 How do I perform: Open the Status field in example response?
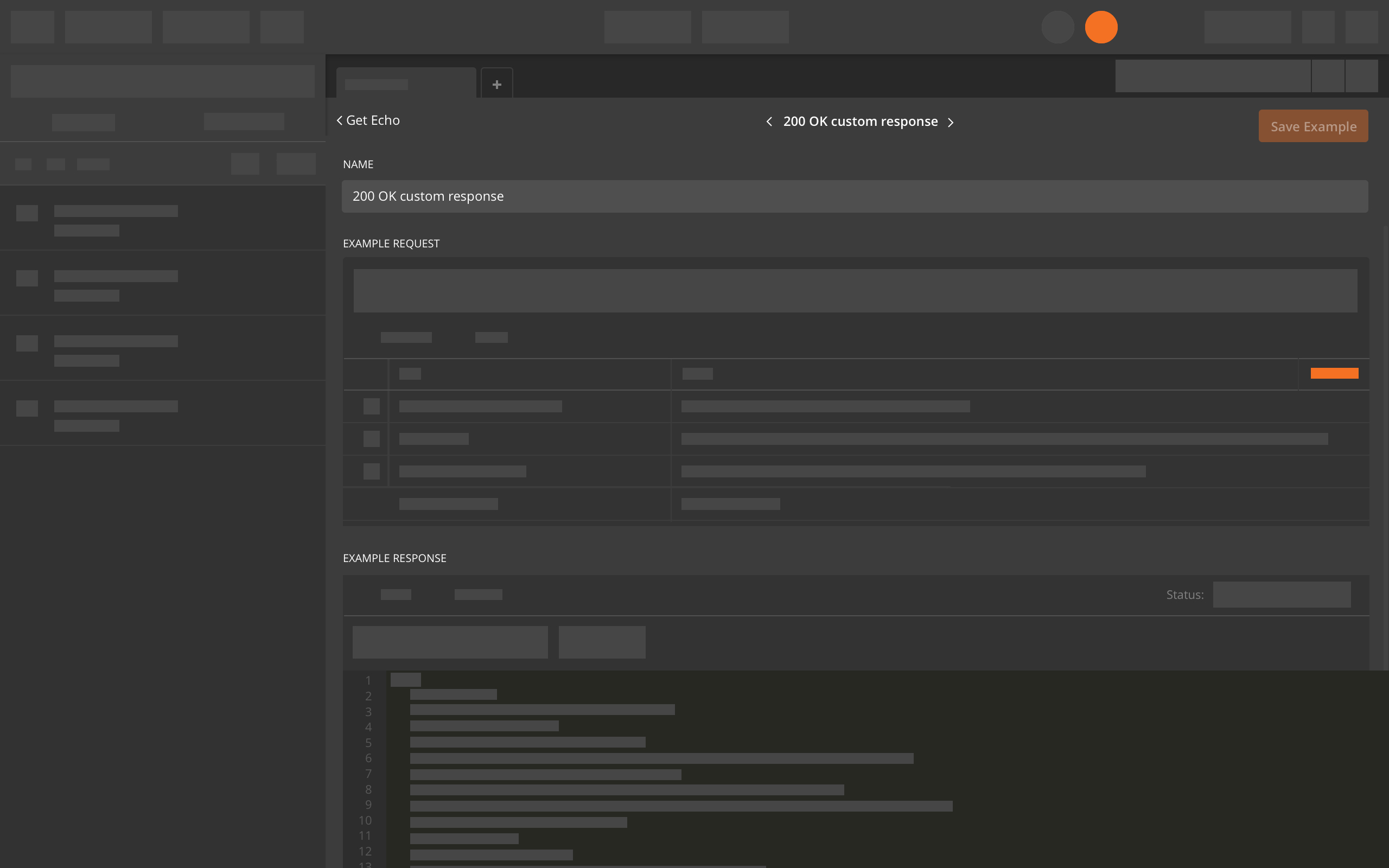[x=1281, y=595]
